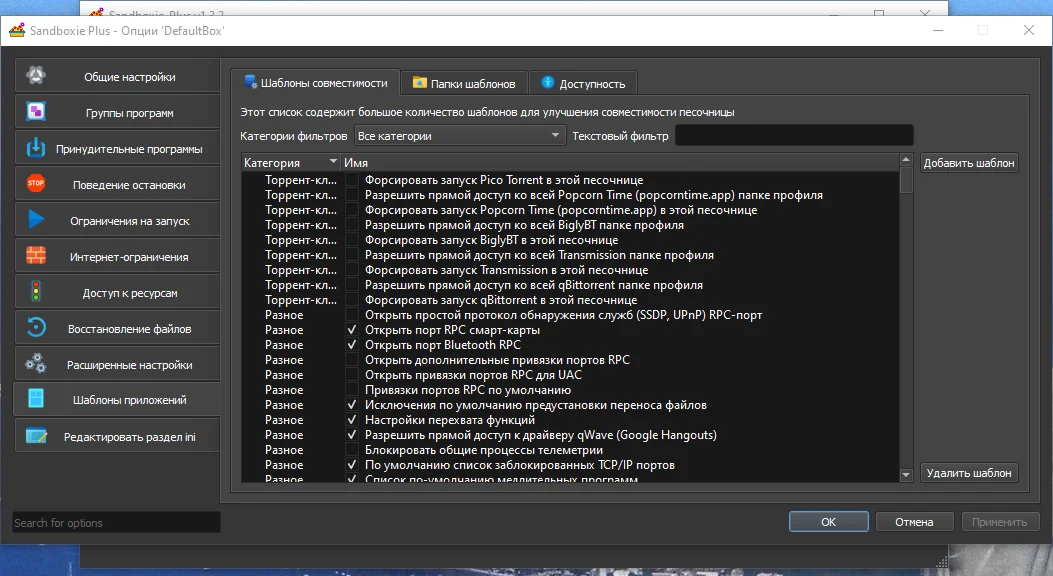Viewport: 1053px width, 576px height.
Task: Focus the 'Текстовый фильтр' input field
Action: point(794,136)
